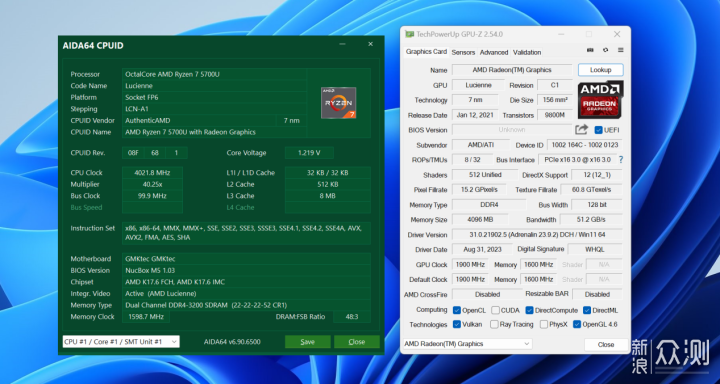Screen dimensions: 720x384
Task: Switch to the Sensors tab
Action: coord(463,52)
